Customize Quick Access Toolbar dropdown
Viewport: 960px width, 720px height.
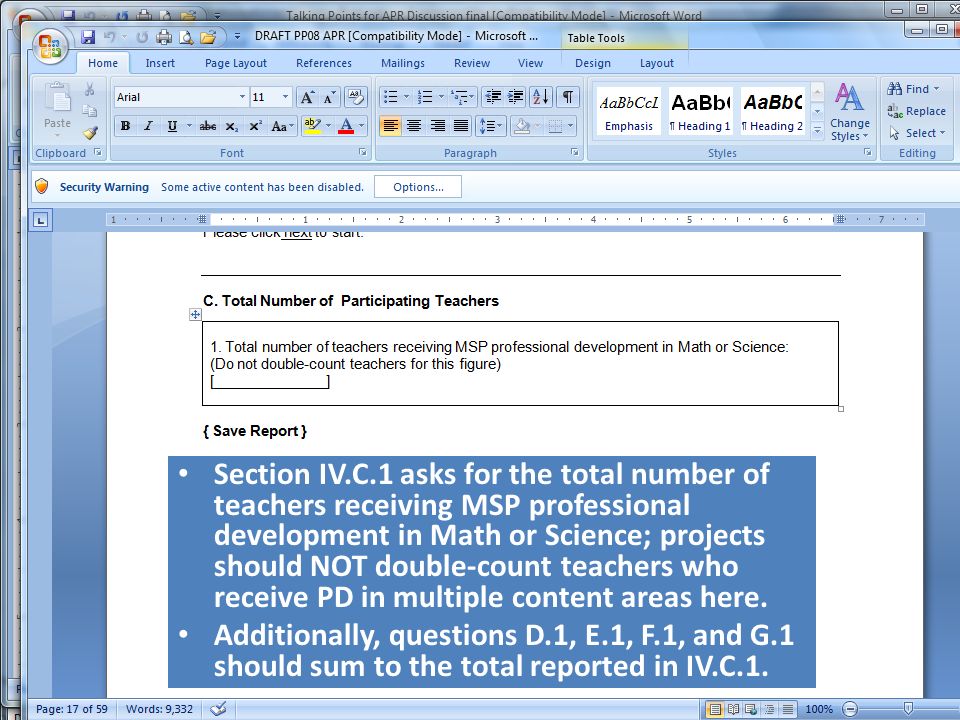238,36
